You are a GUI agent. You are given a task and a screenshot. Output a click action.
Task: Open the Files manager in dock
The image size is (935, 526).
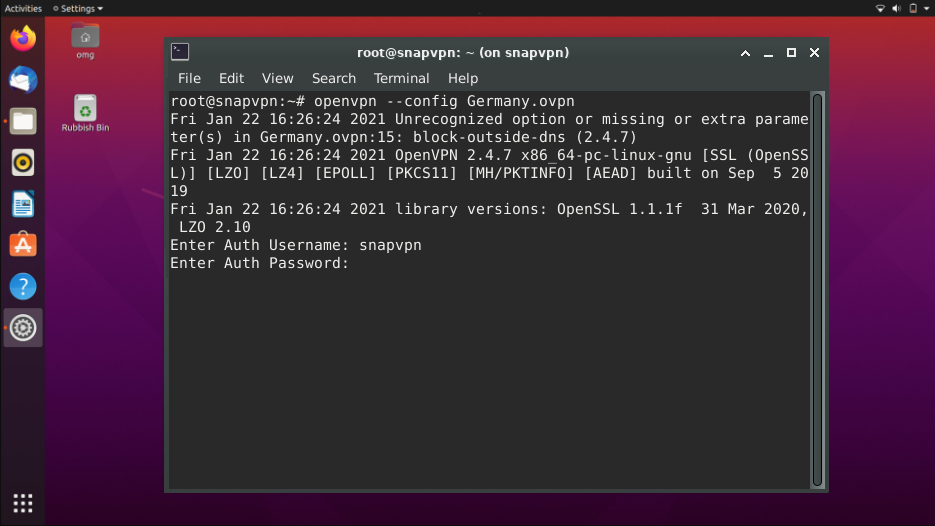23,121
